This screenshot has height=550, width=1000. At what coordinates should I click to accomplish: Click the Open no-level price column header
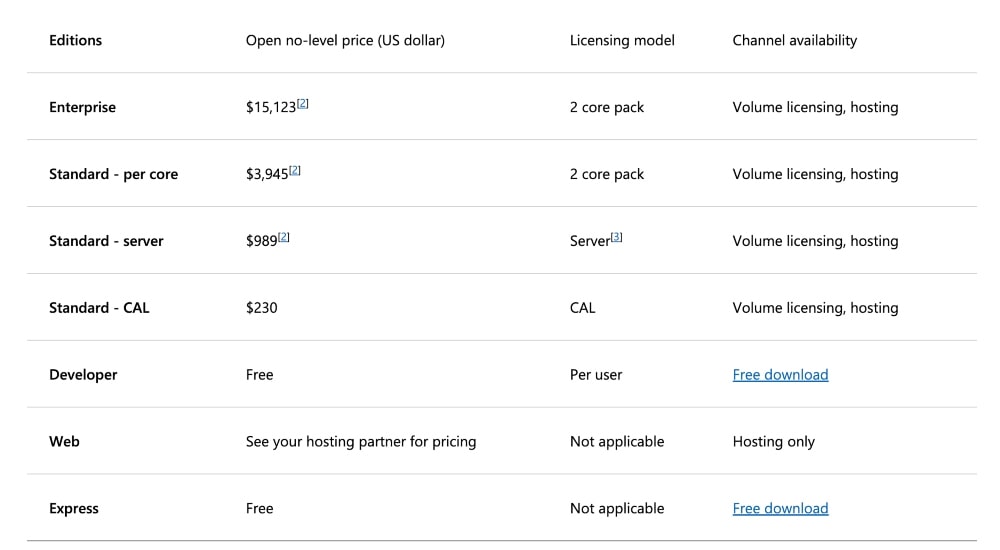coord(345,41)
